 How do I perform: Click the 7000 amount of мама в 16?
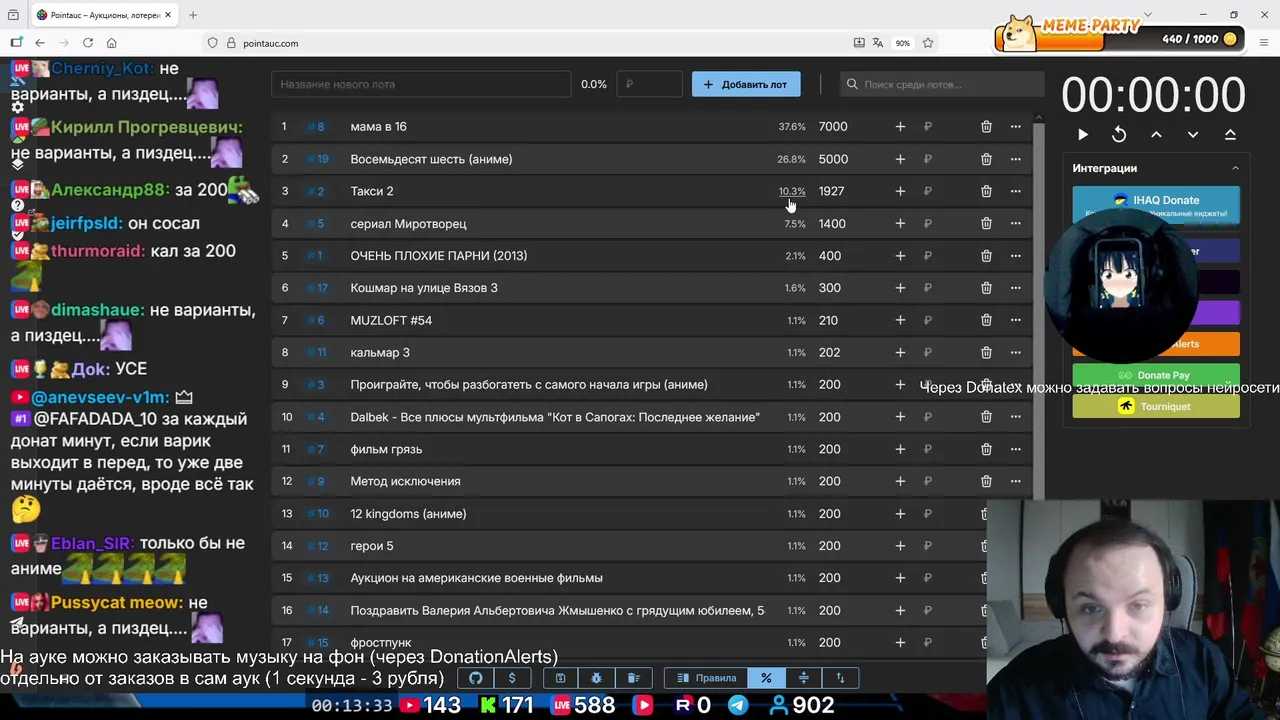tap(833, 127)
